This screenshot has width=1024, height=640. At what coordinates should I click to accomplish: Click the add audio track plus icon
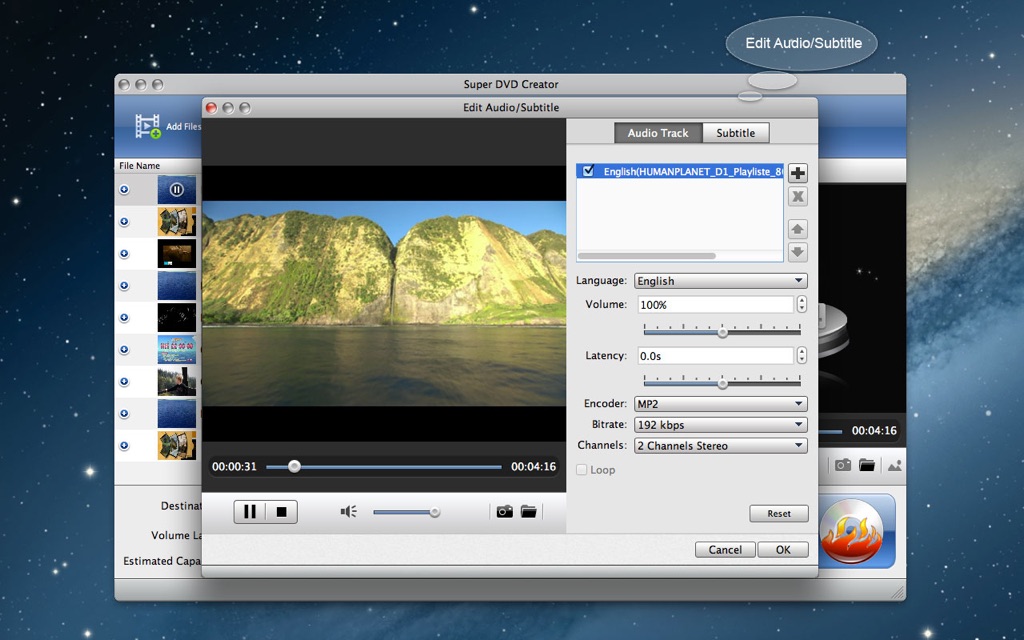(797, 173)
